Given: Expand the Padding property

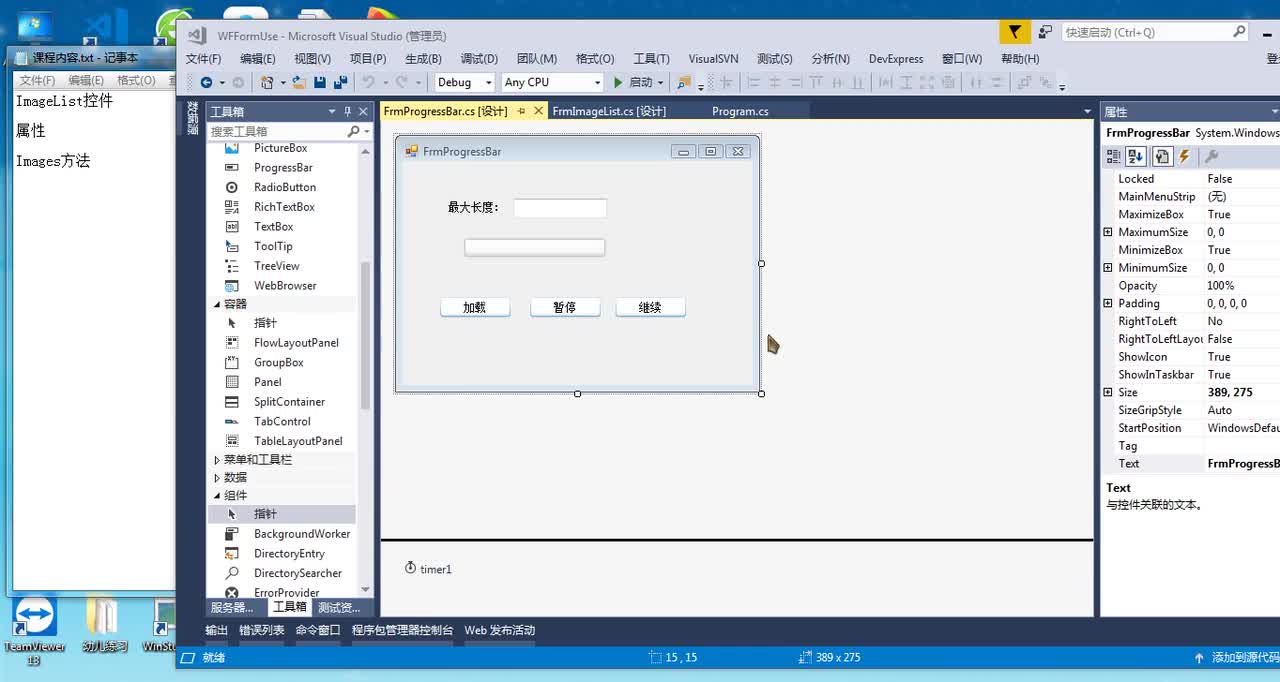Looking at the screenshot, I should (1108, 303).
